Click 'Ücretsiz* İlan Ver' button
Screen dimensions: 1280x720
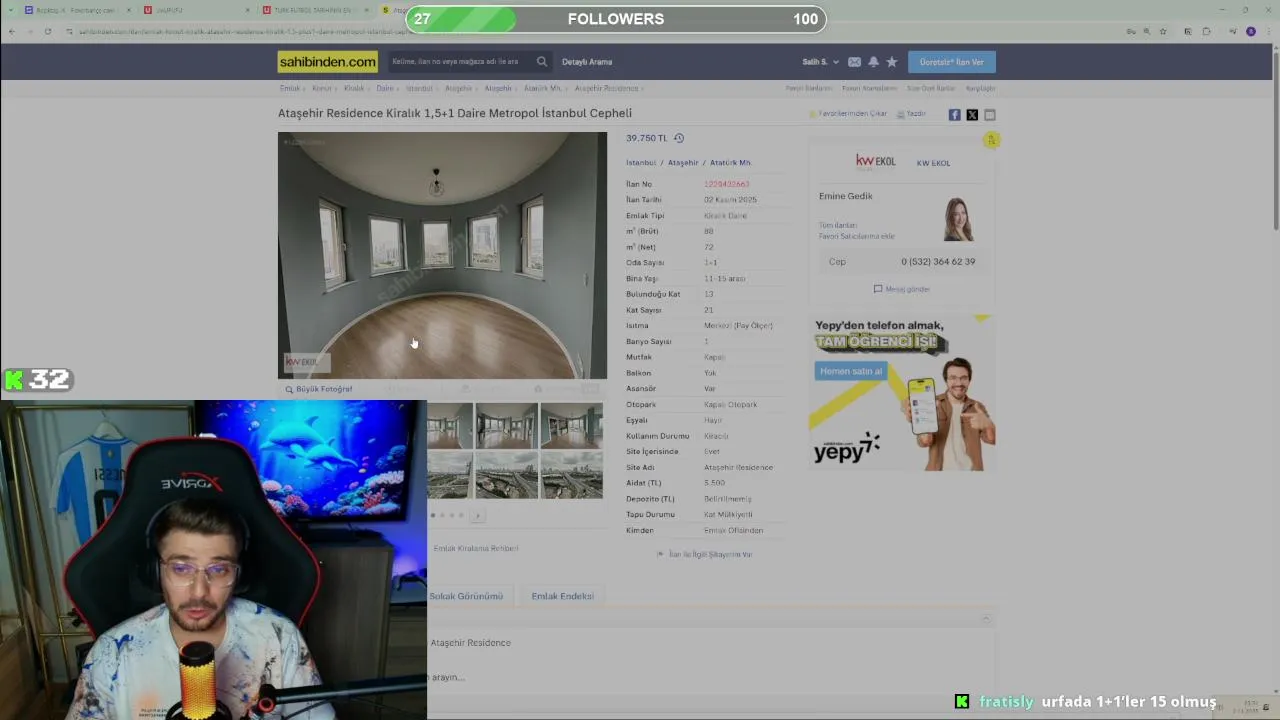pos(952,62)
